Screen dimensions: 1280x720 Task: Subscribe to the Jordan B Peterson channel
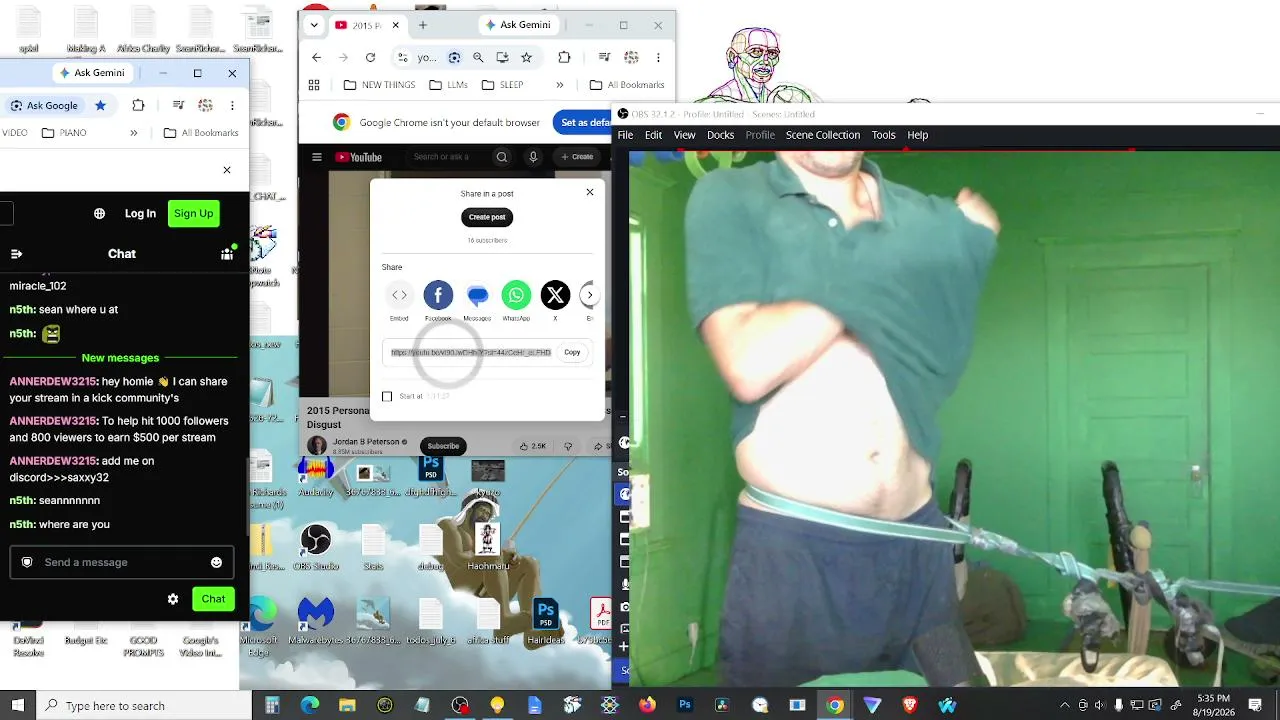(x=443, y=446)
